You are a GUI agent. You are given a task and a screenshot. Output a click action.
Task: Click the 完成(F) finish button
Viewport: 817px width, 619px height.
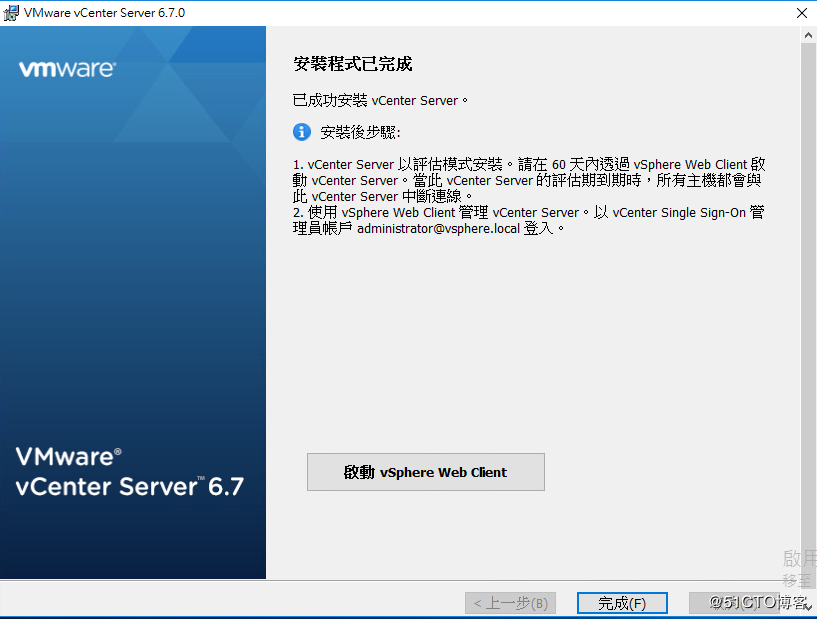[622, 603]
